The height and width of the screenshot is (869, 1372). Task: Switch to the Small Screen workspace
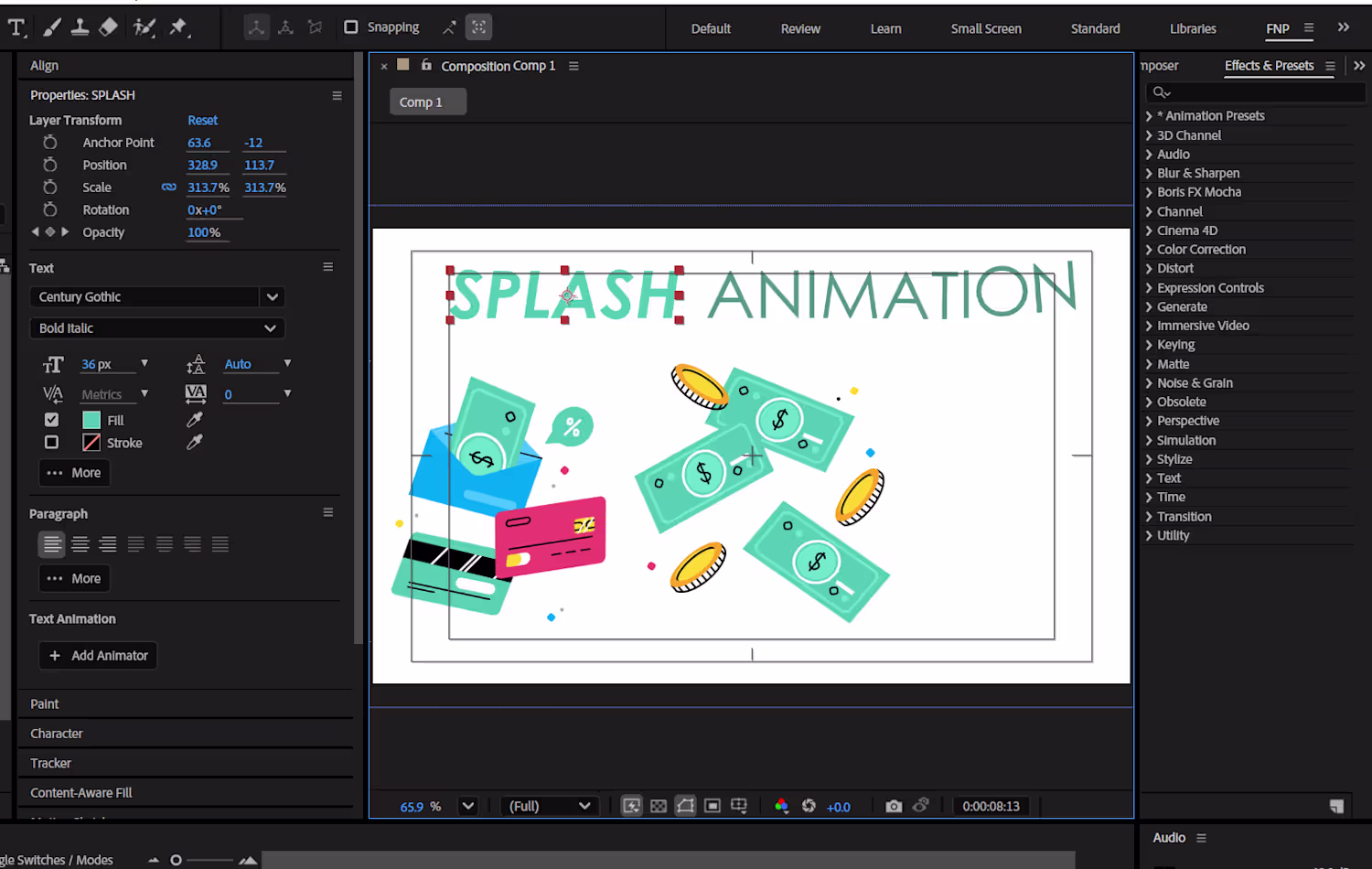986,28
